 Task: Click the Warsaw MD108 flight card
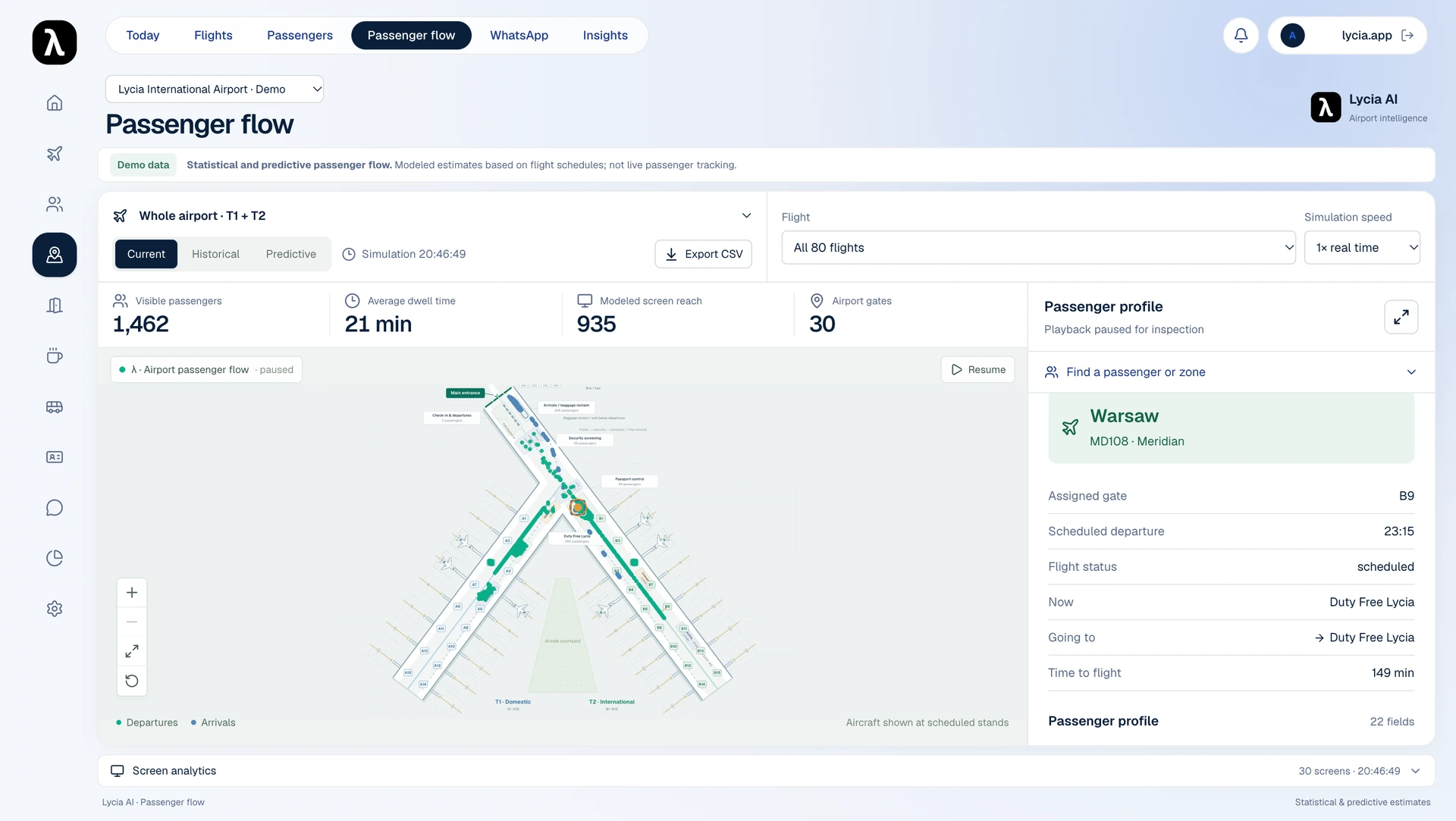click(1231, 428)
